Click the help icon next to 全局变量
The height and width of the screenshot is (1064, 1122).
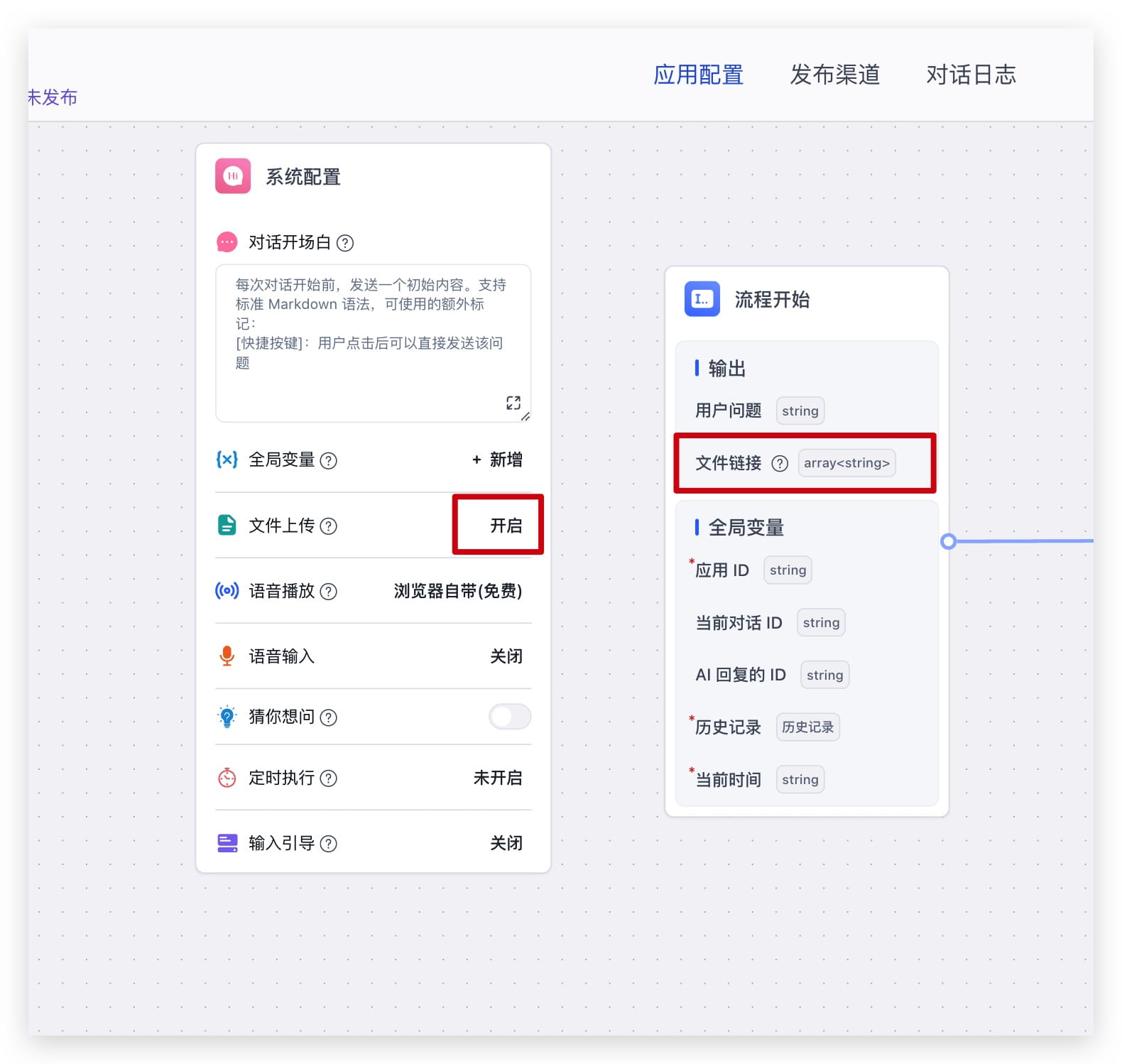pyautogui.click(x=328, y=460)
